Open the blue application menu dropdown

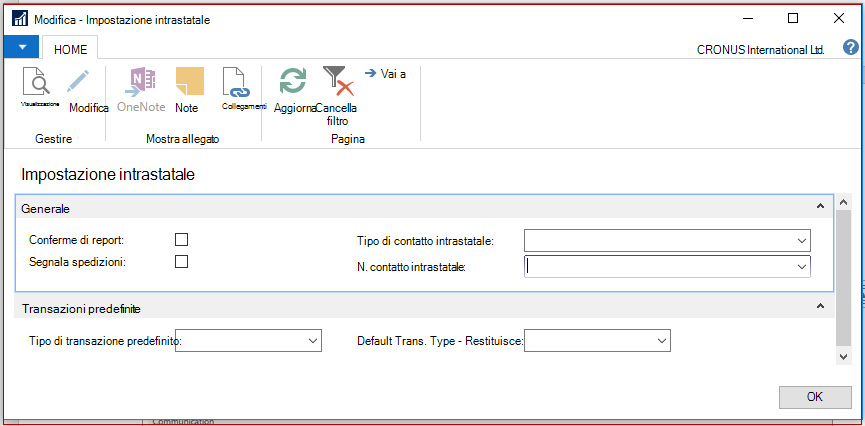(x=22, y=47)
